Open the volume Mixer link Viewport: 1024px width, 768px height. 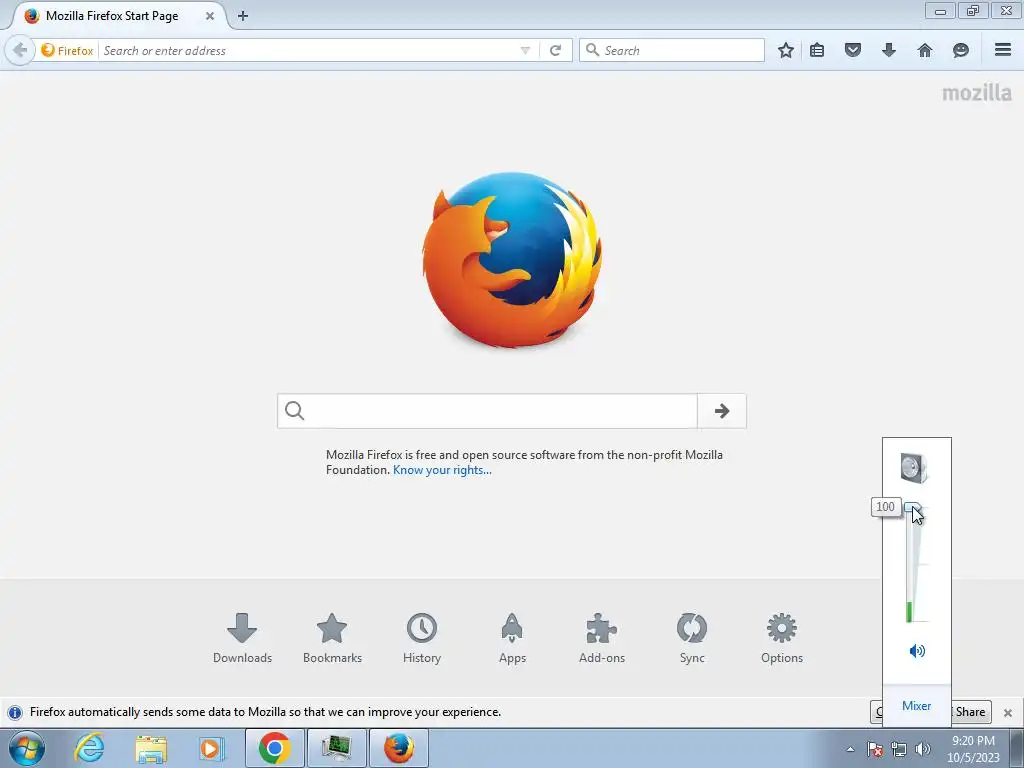click(916, 705)
